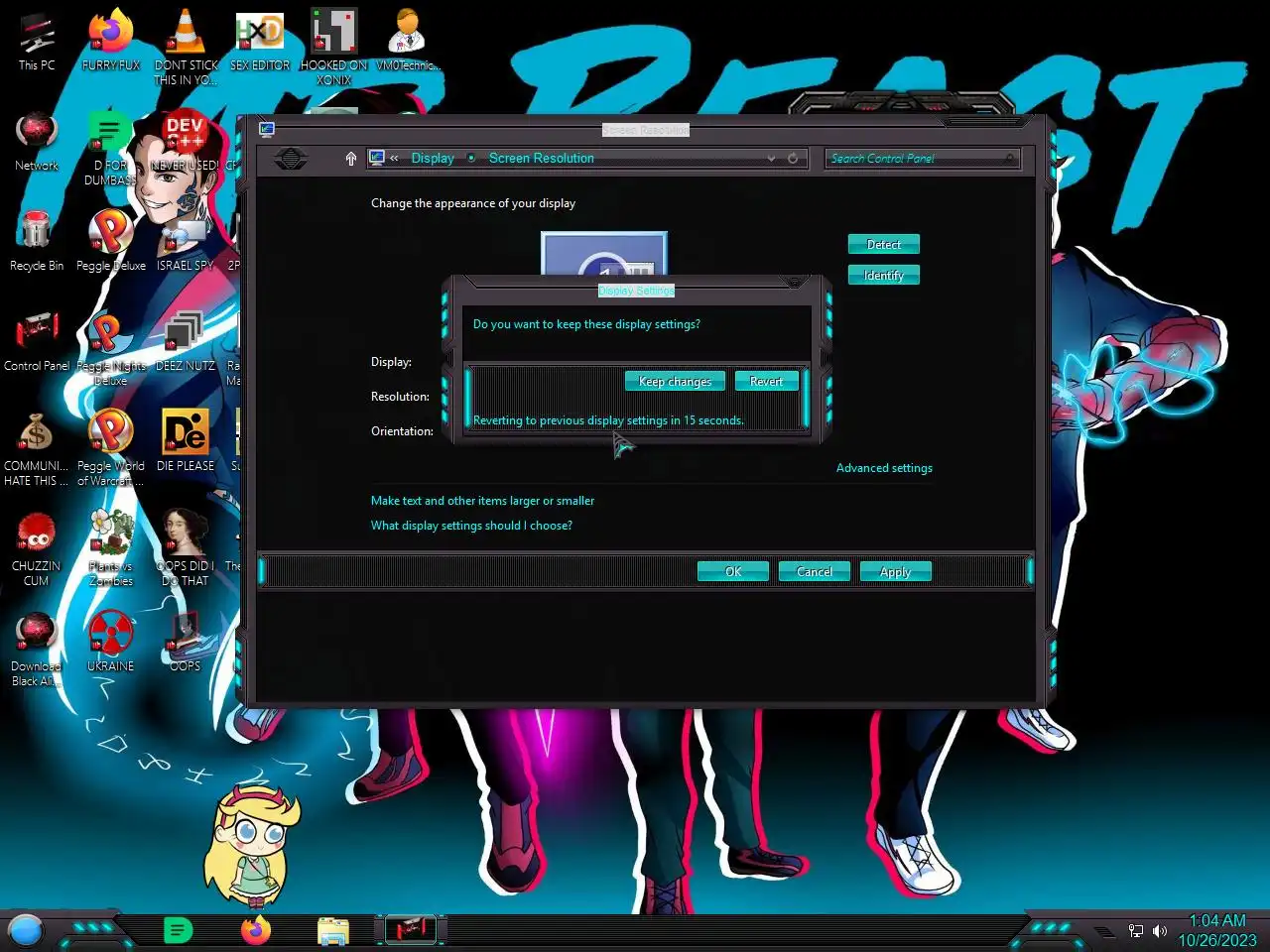Image resolution: width=1270 pixels, height=952 pixels.
Task: Select the UKRAINE radiation symbol icon
Action: point(111,644)
